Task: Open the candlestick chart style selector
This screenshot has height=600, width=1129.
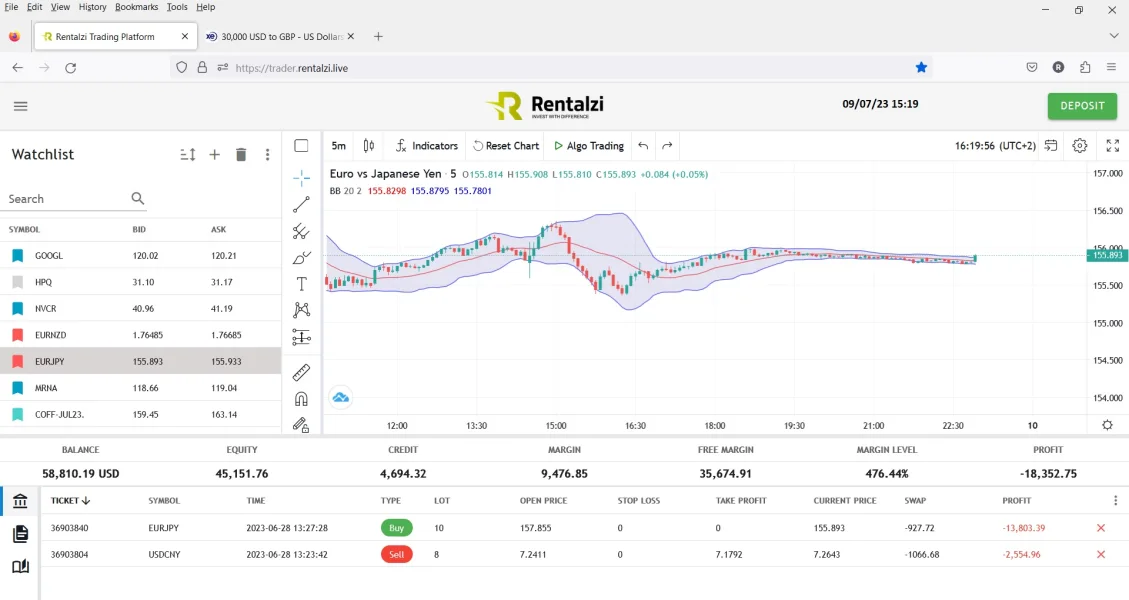Action: [369, 146]
